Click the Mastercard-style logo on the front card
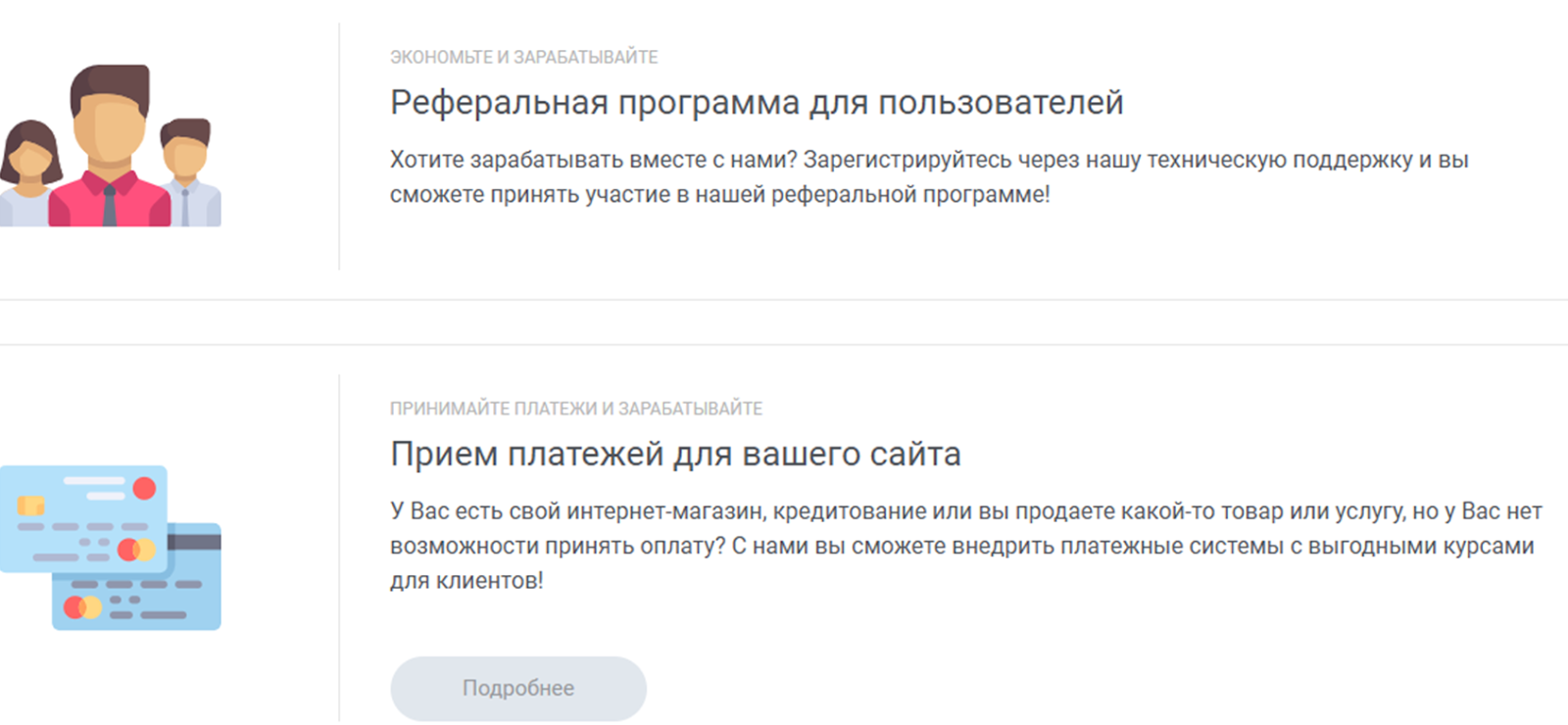Screen dimensions: 1568x725 point(136,550)
